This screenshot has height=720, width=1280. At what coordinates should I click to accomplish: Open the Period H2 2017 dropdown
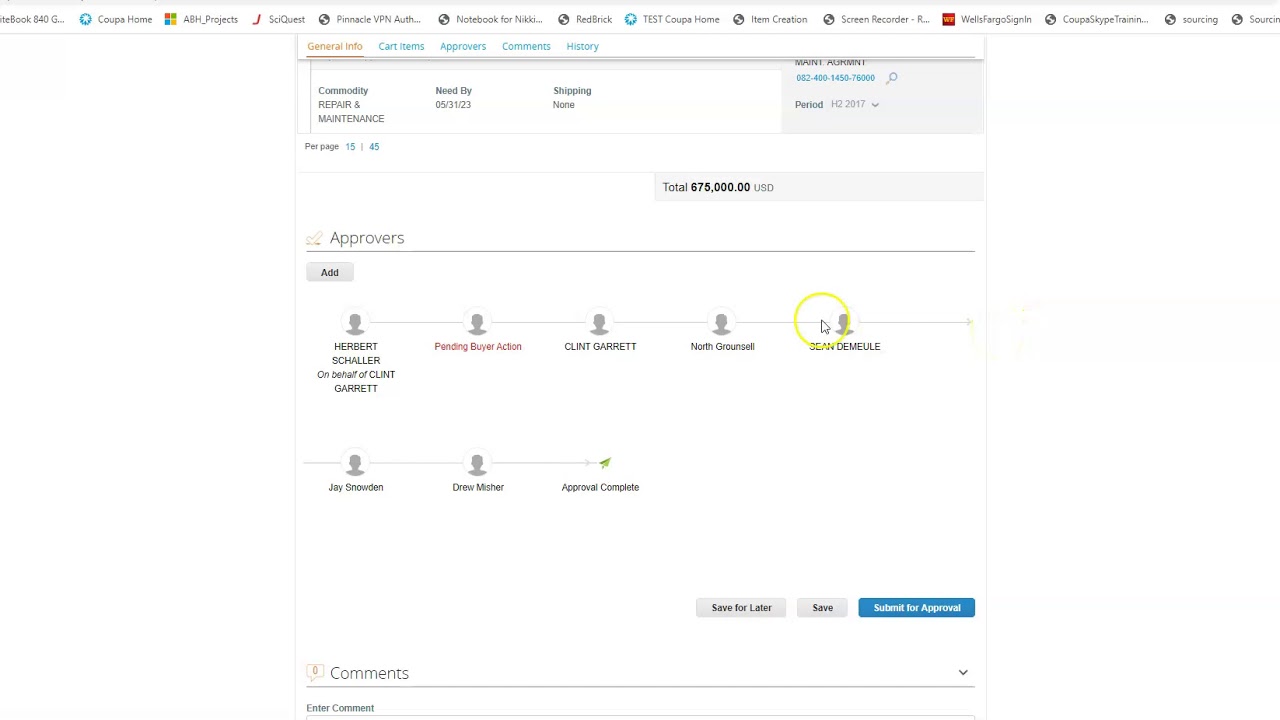click(855, 104)
